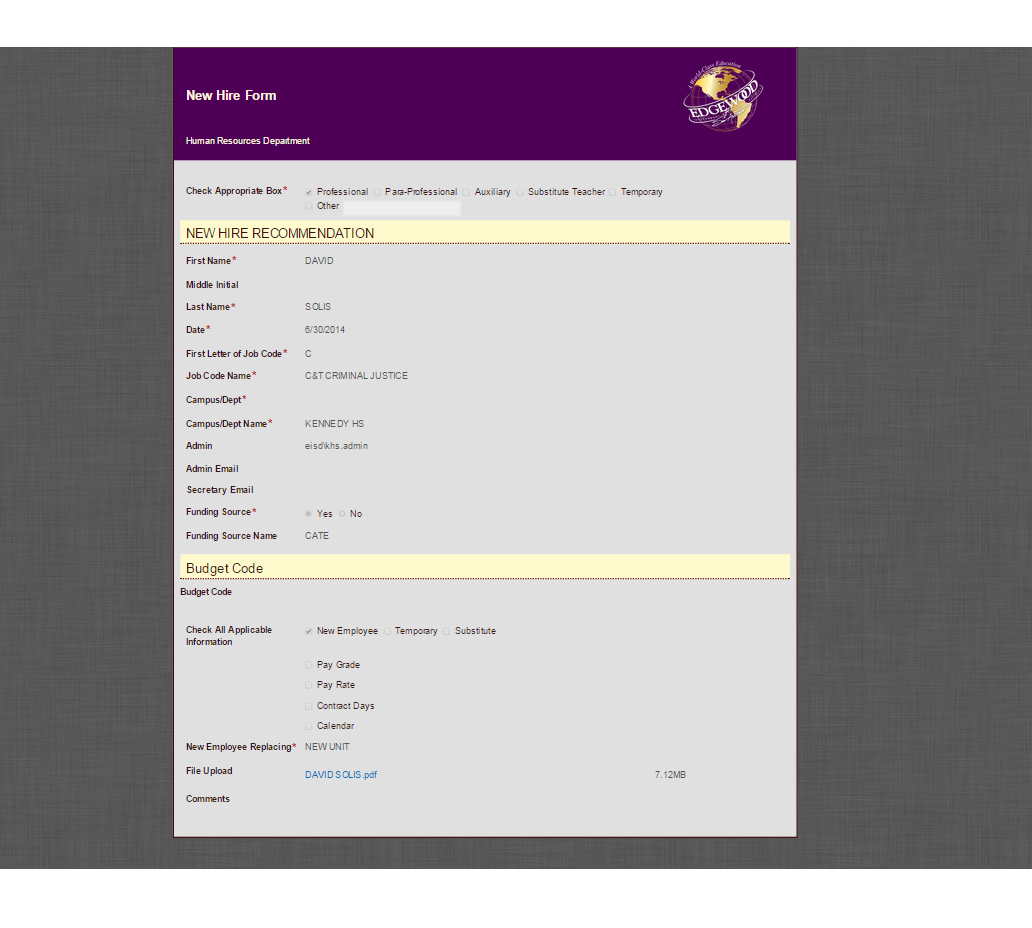Click the Admin Email label
The height and width of the screenshot is (928, 1032).
[x=212, y=469]
